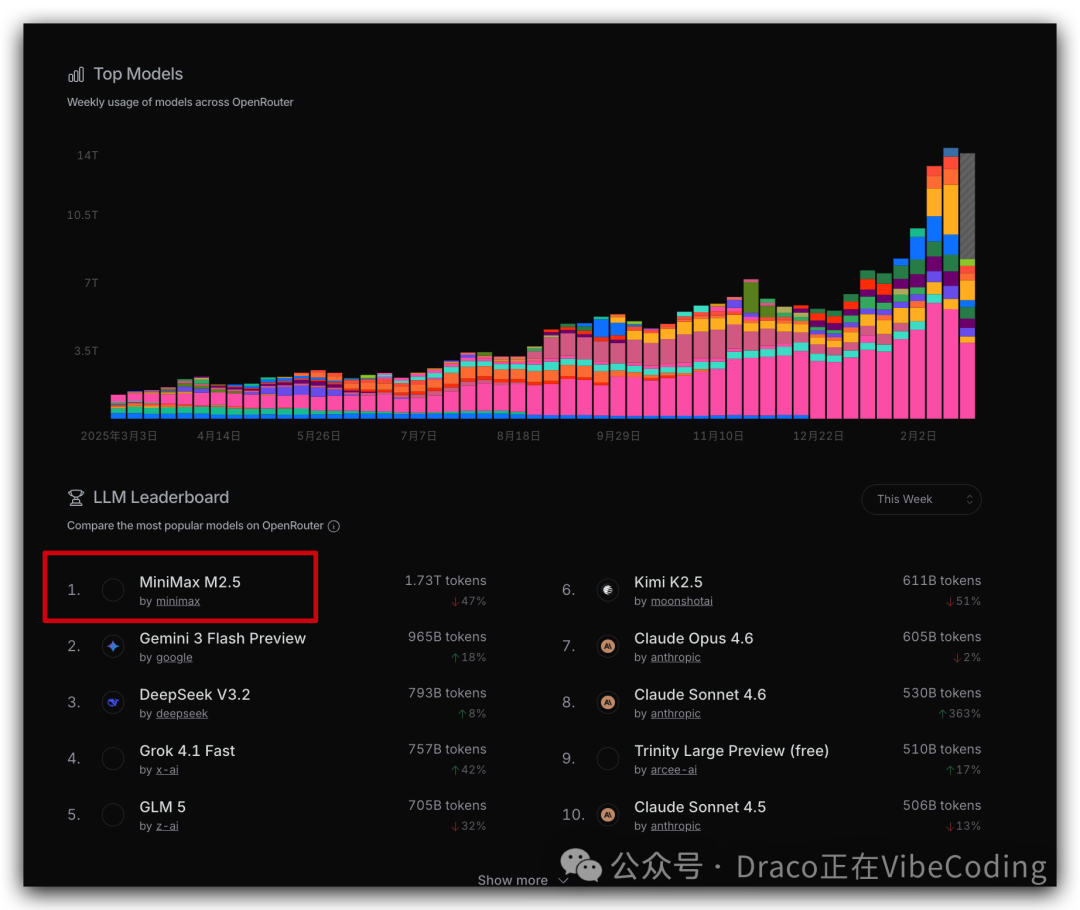The width and height of the screenshot is (1080, 910).
Task: Follow the anthropic link under Claude Sonnet 4.6
Action: 676,714
